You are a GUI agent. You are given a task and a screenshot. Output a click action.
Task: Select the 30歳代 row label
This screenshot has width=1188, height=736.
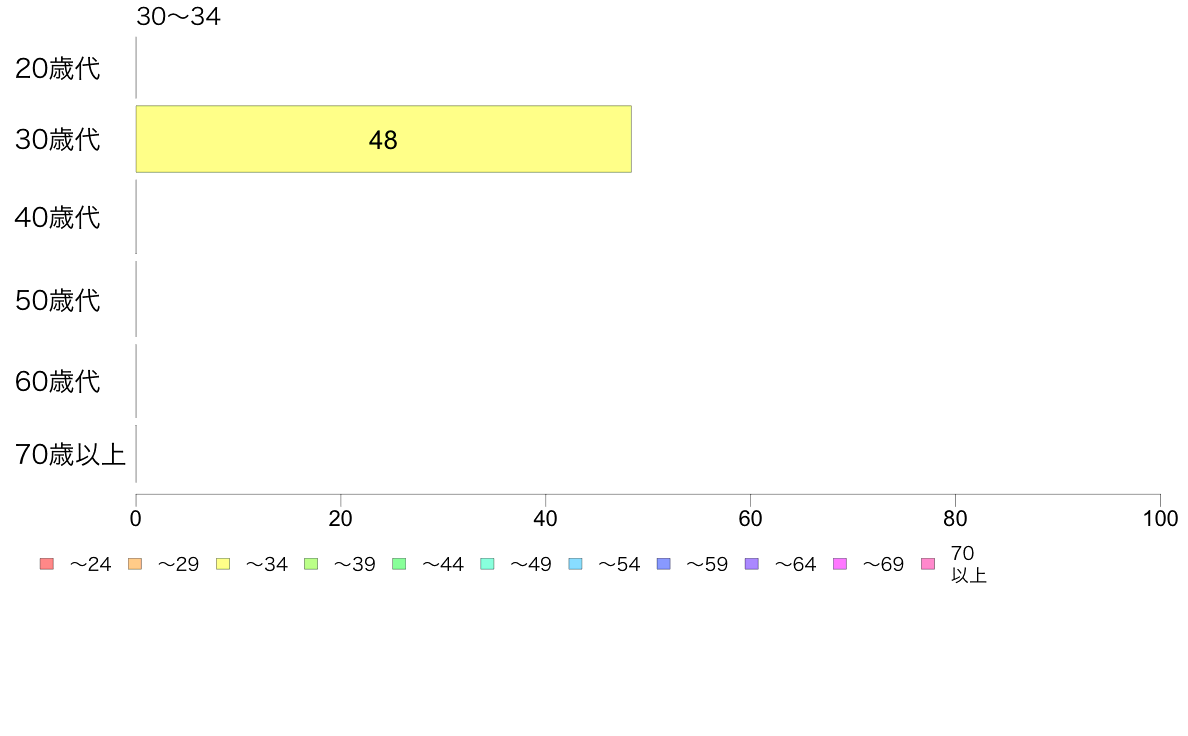(x=58, y=139)
